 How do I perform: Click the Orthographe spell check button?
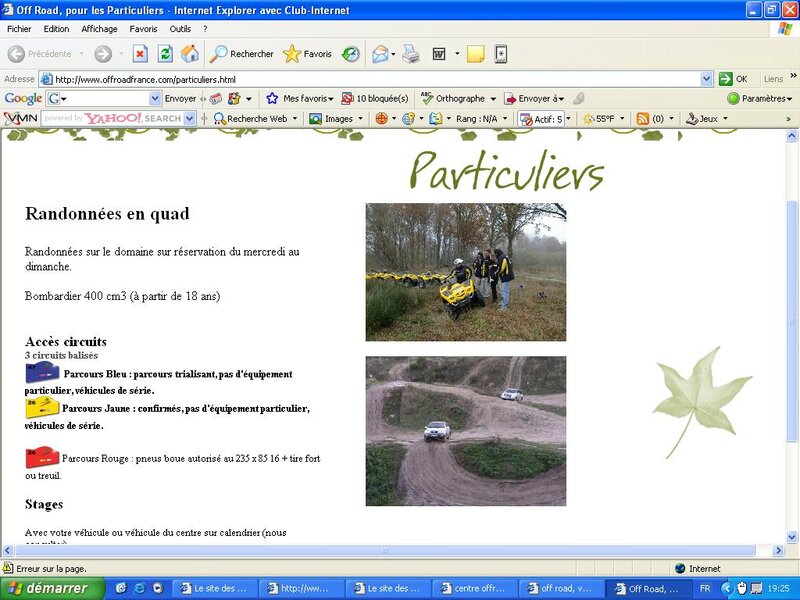(453, 98)
